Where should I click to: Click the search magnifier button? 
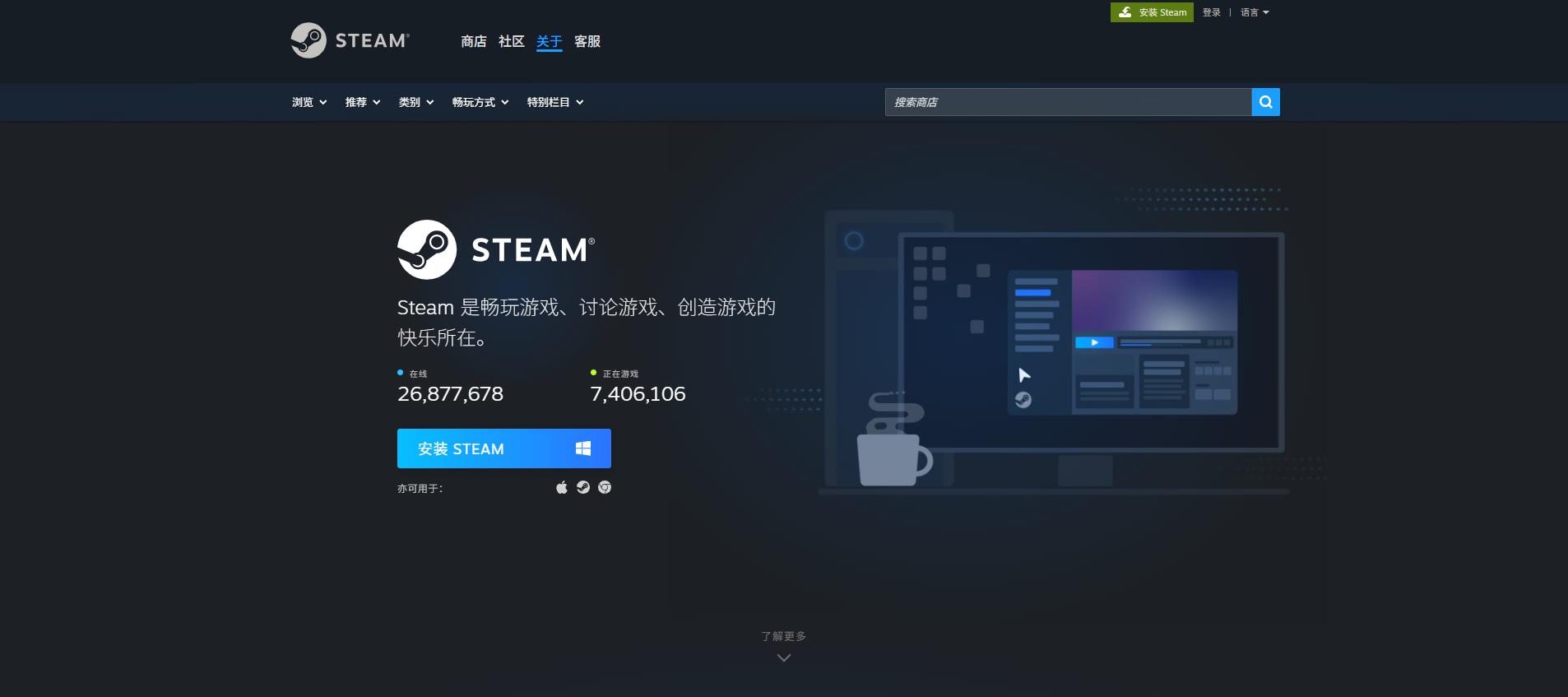(x=1265, y=102)
